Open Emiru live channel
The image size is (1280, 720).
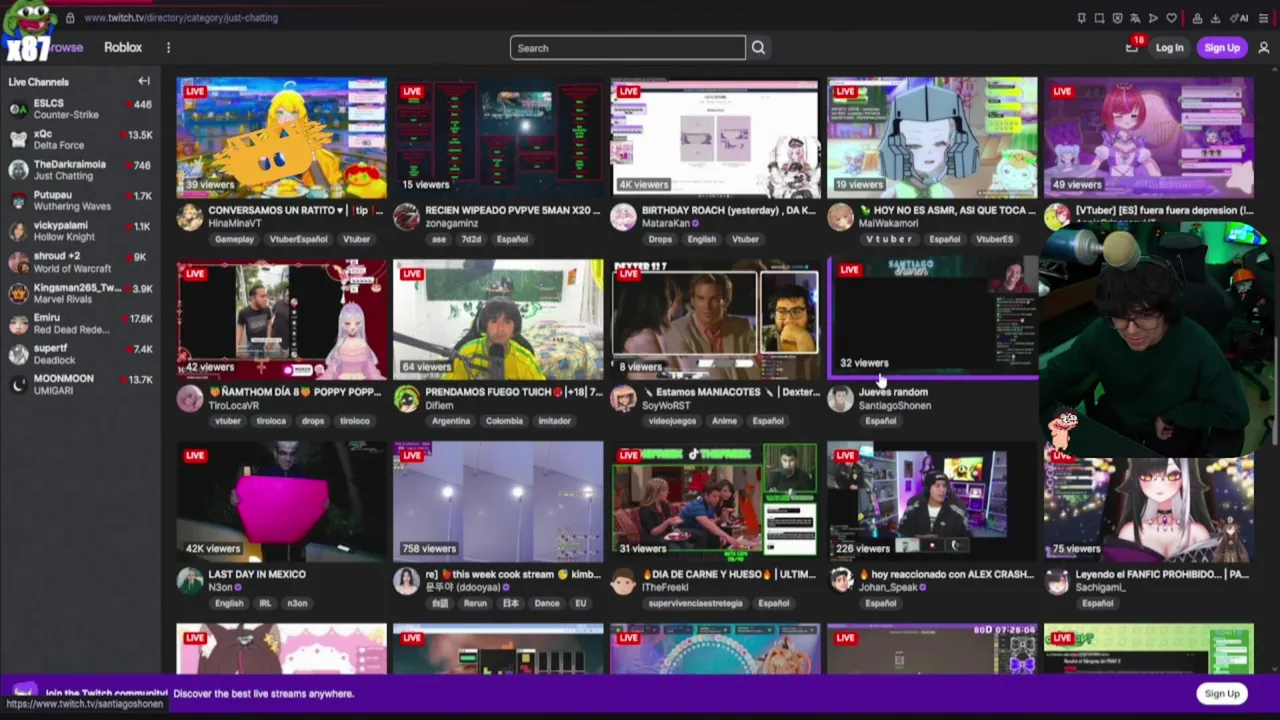pyautogui.click(x=80, y=323)
